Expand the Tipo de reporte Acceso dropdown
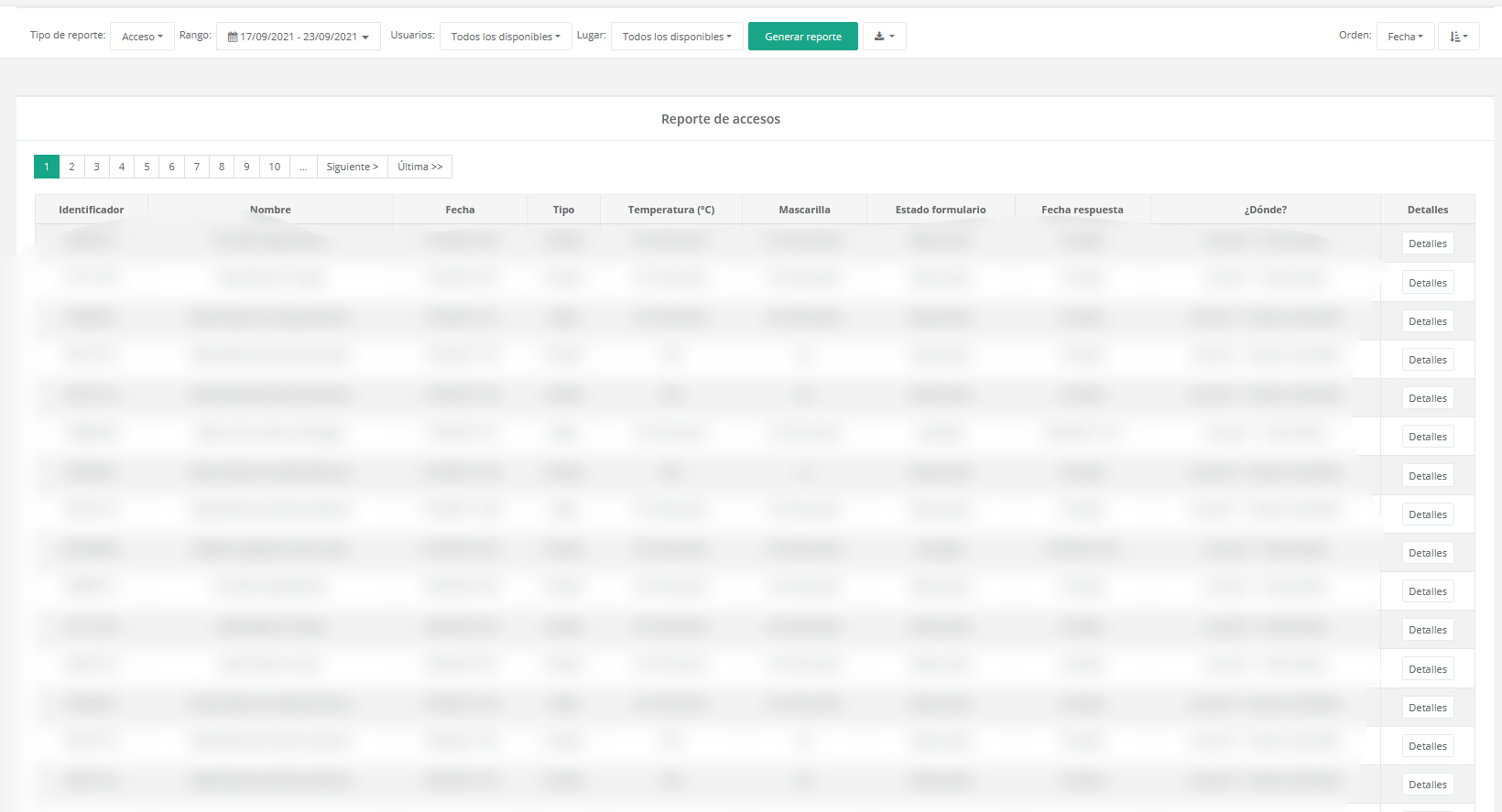The image size is (1502, 812). click(142, 37)
